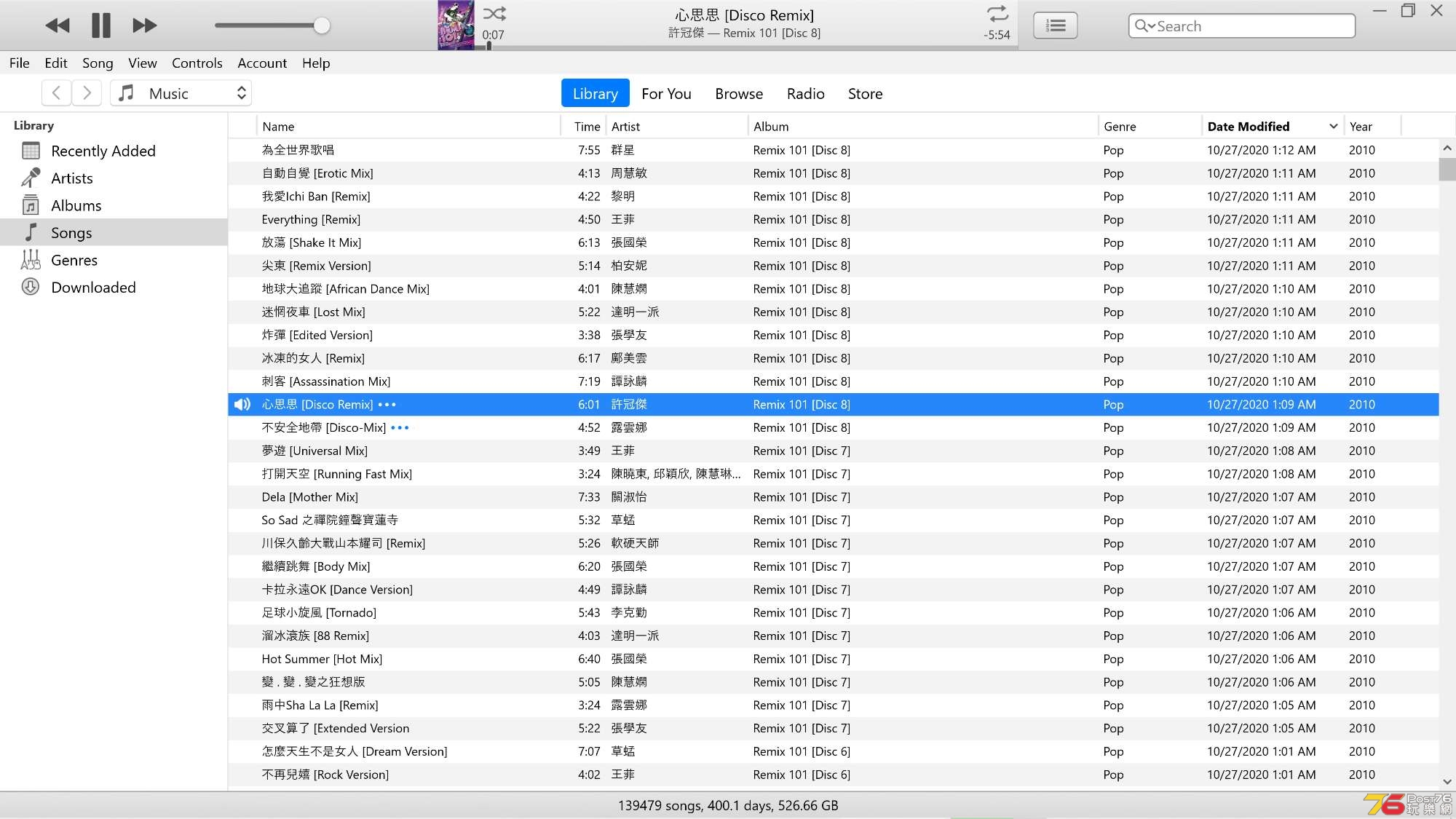Click the volume slider knob
The height and width of the screenshot is (819, 1456).
coord(322,25)
